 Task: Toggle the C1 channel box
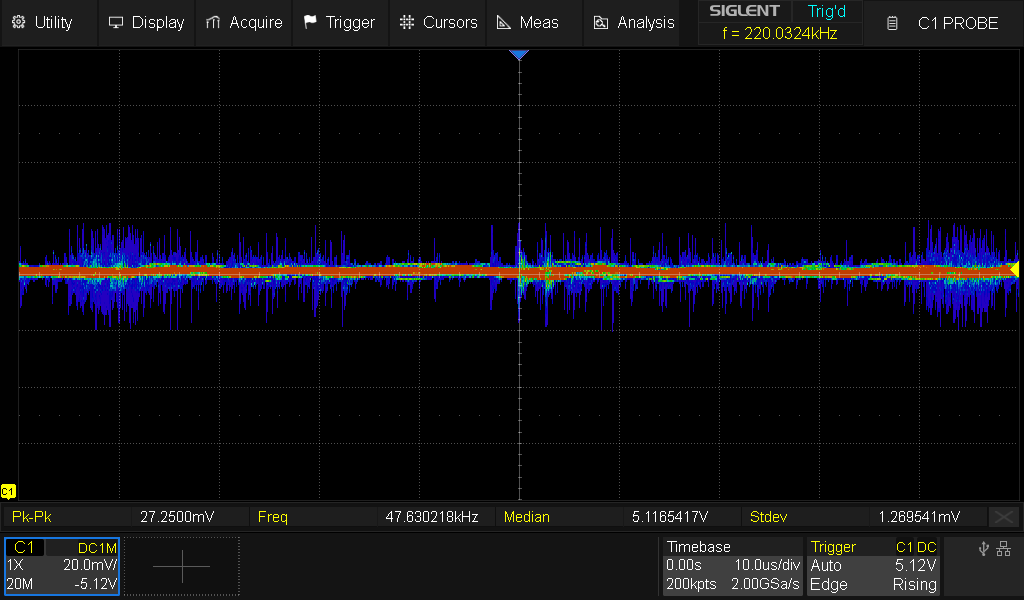[x=62, y=566]
